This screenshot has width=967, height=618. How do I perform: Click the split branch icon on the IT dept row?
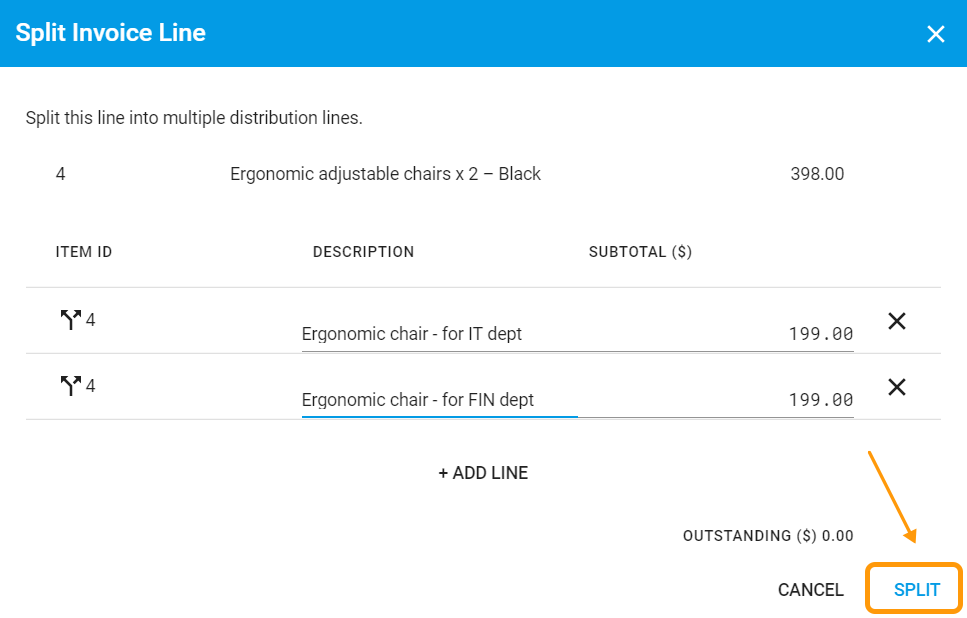click(x=68, y=320)
